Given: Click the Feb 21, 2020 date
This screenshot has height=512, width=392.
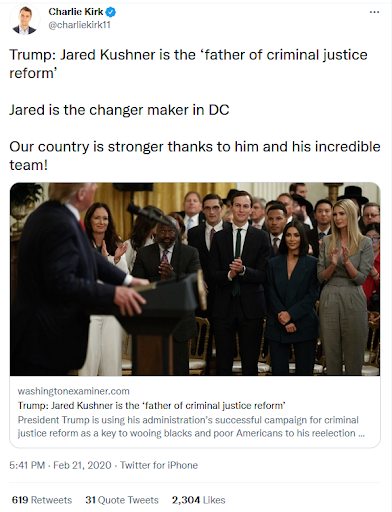Looking at the screenshot, I should [82, 465].
